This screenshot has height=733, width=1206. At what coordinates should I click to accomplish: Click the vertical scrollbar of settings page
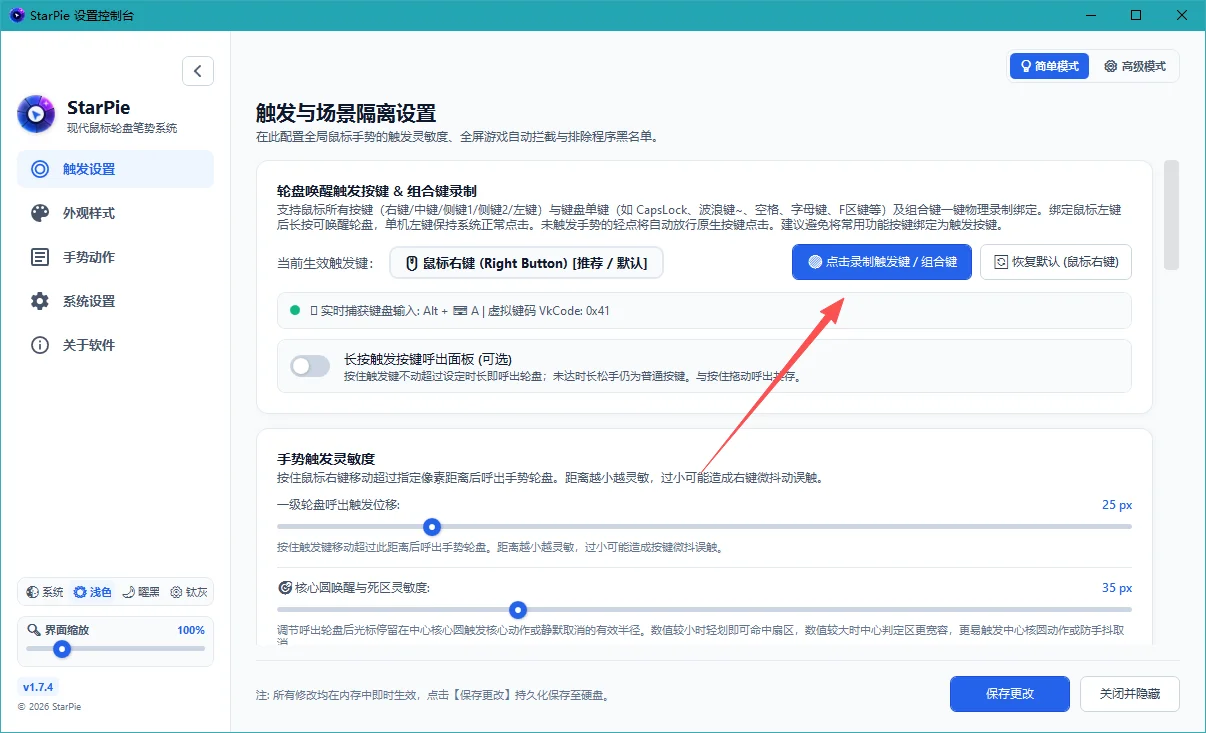tap(1171, 214)
